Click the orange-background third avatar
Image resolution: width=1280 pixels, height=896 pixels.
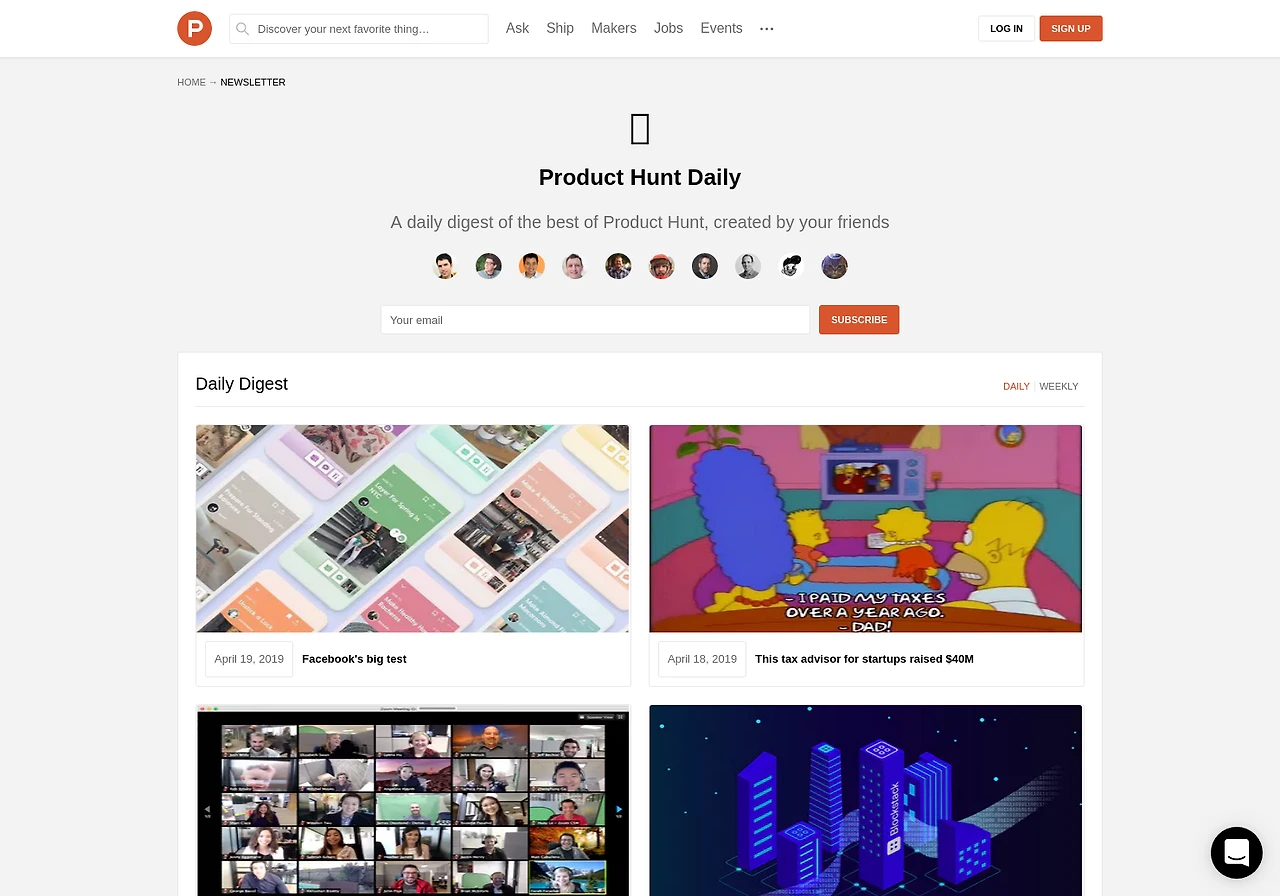532,266
